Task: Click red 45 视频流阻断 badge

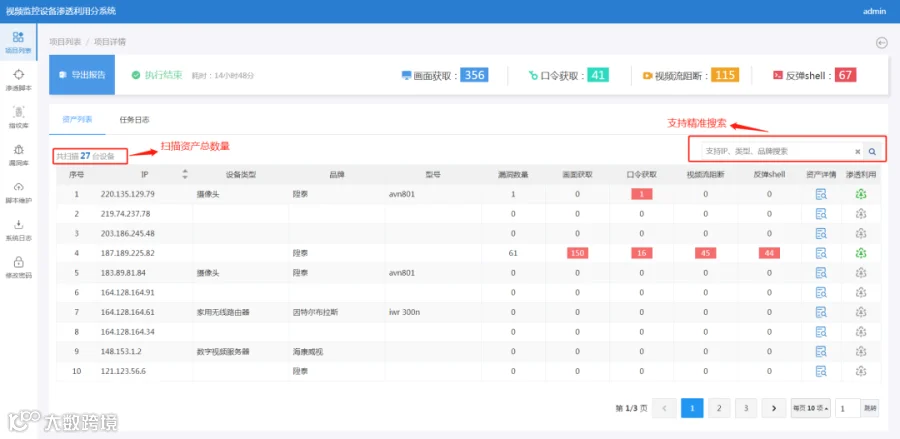Action: [x=705, y=253]
